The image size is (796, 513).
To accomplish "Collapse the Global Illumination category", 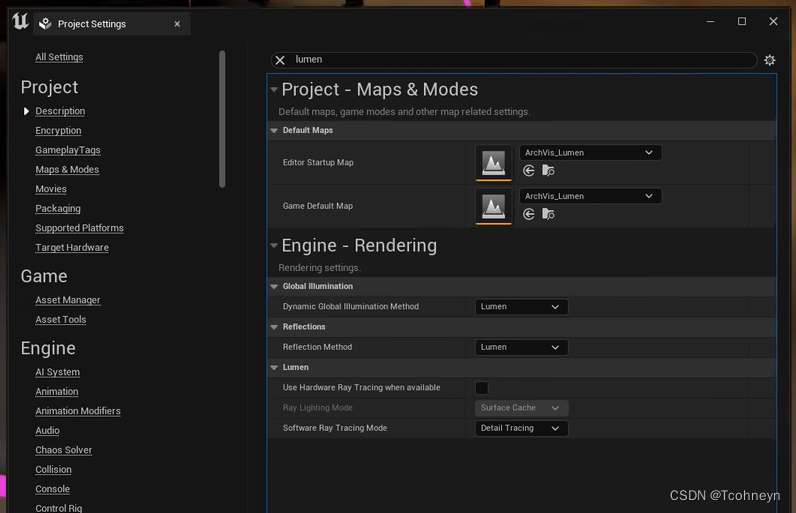I will [x=274, y=287].
